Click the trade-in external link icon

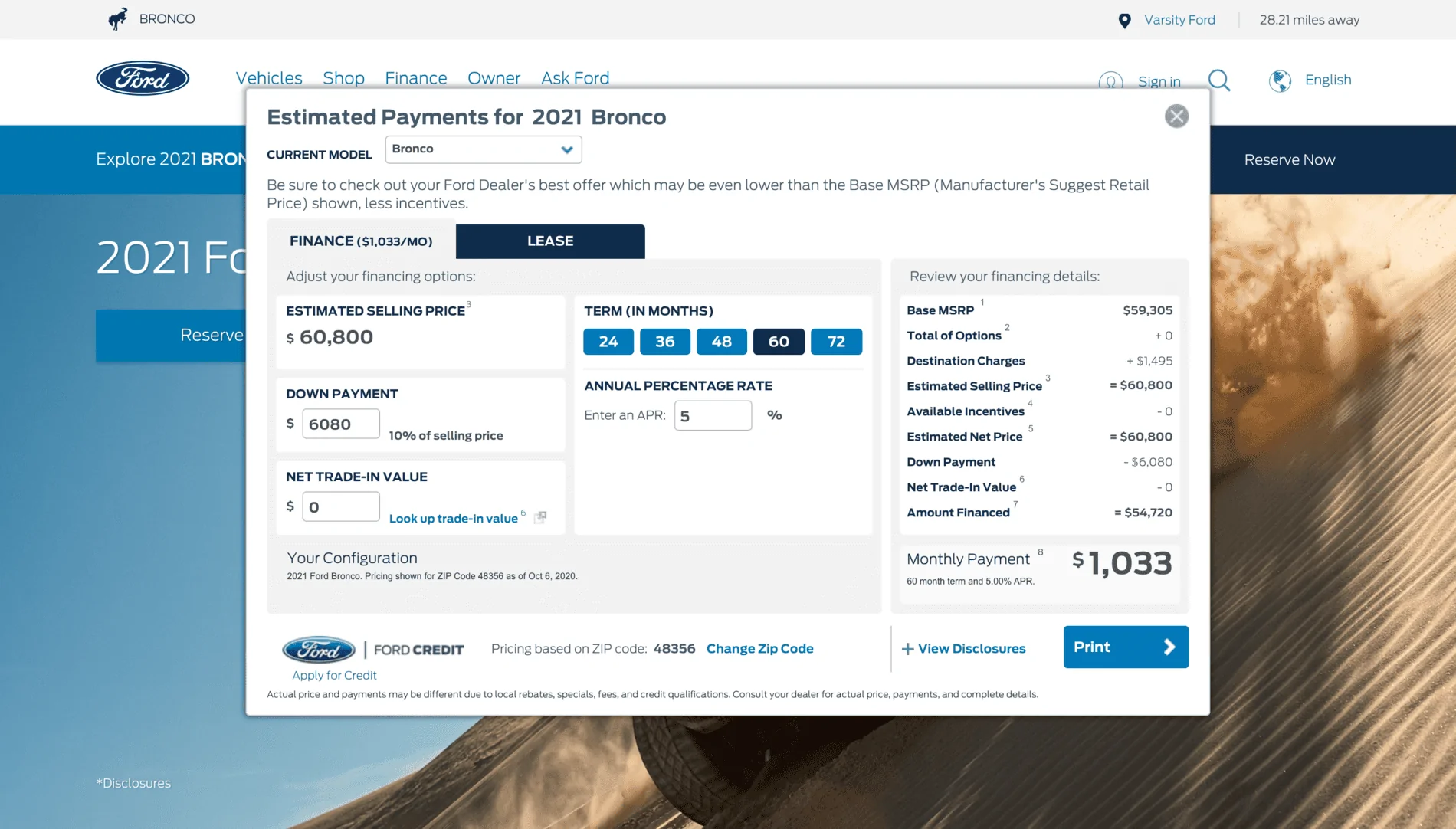coord(540,517)
